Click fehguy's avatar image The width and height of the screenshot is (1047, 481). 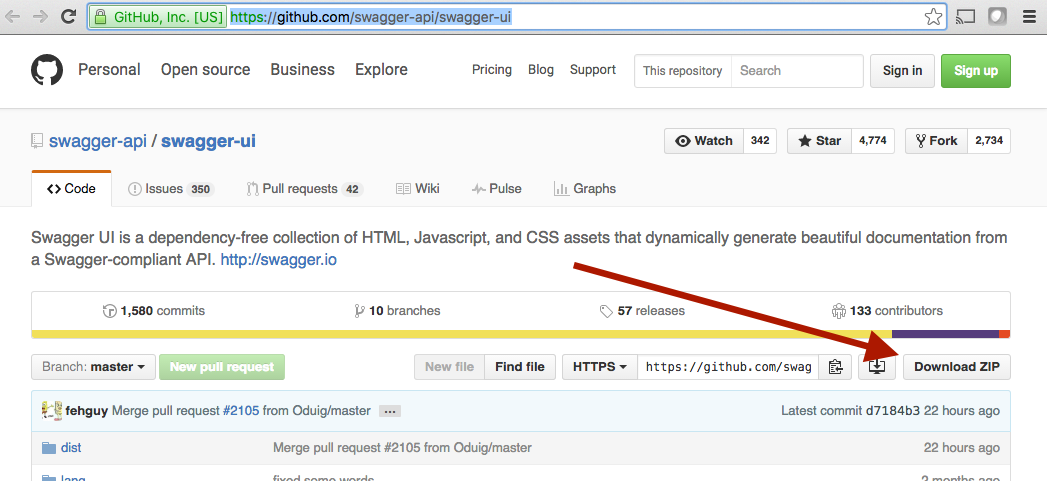(x=51, y=410)
